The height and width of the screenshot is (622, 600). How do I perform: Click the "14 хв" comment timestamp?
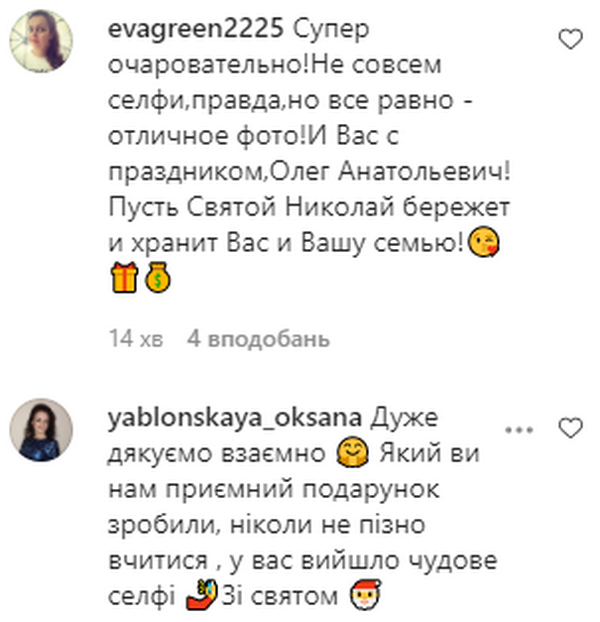pos(136,339)
